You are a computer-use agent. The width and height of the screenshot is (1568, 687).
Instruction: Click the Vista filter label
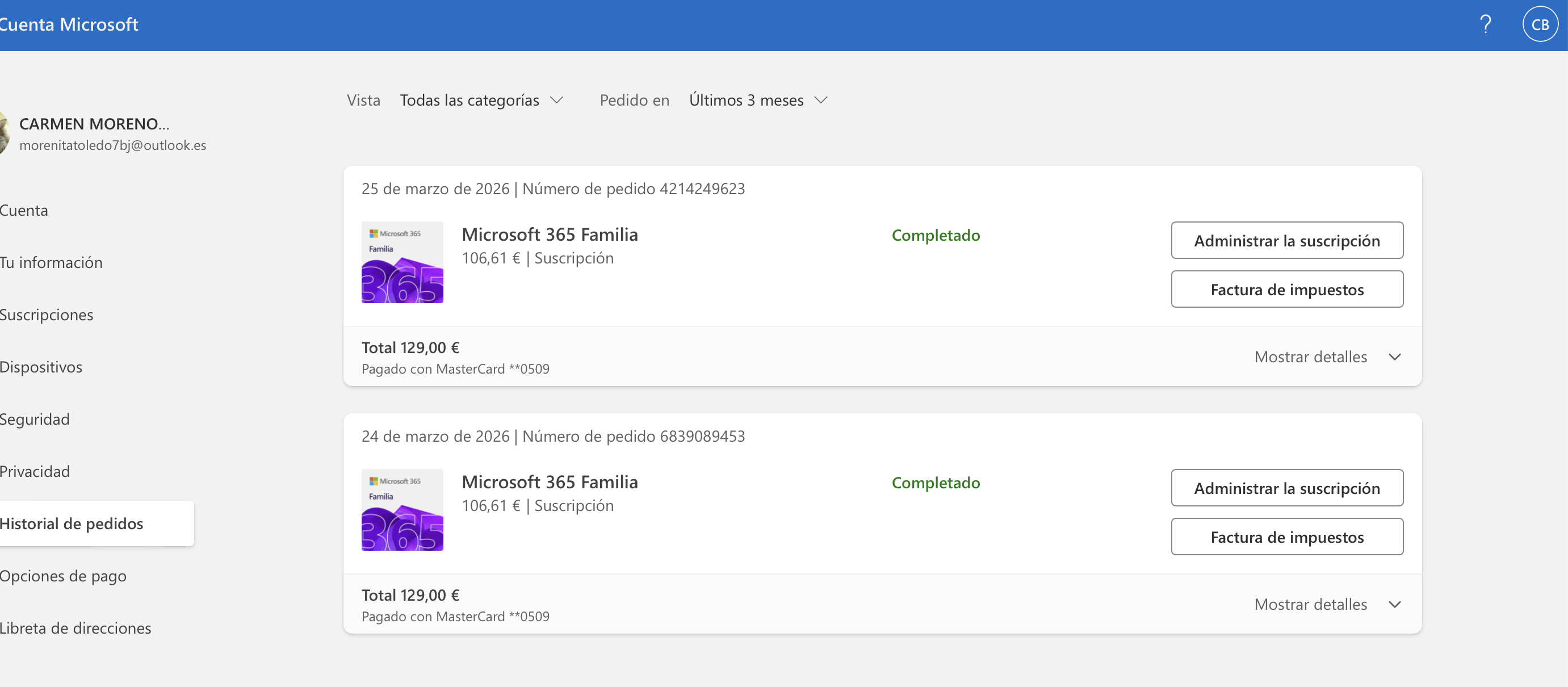[x=363, y=100]
